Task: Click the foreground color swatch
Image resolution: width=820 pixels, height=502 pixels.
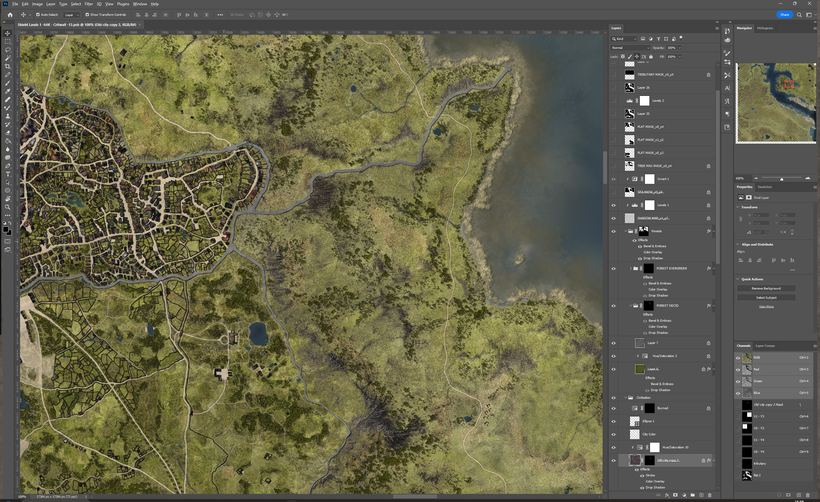Action: coord(6,229)
